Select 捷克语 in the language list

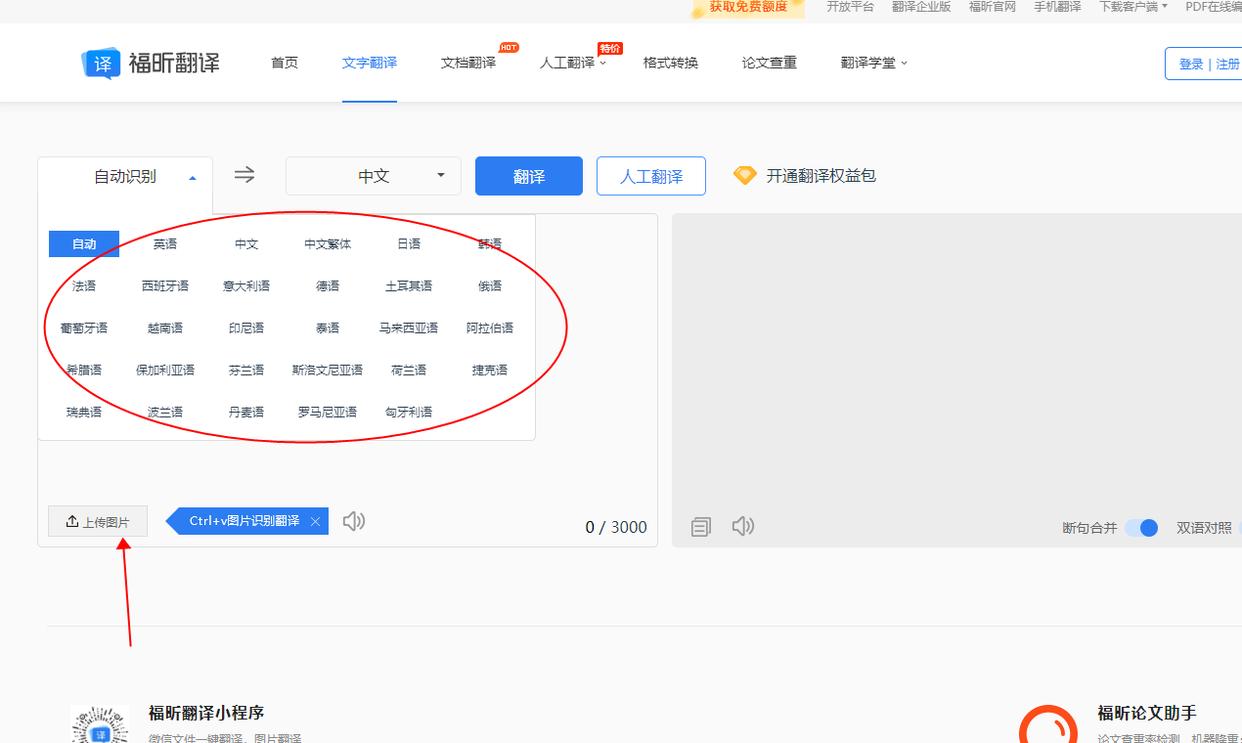pos(490,370)
